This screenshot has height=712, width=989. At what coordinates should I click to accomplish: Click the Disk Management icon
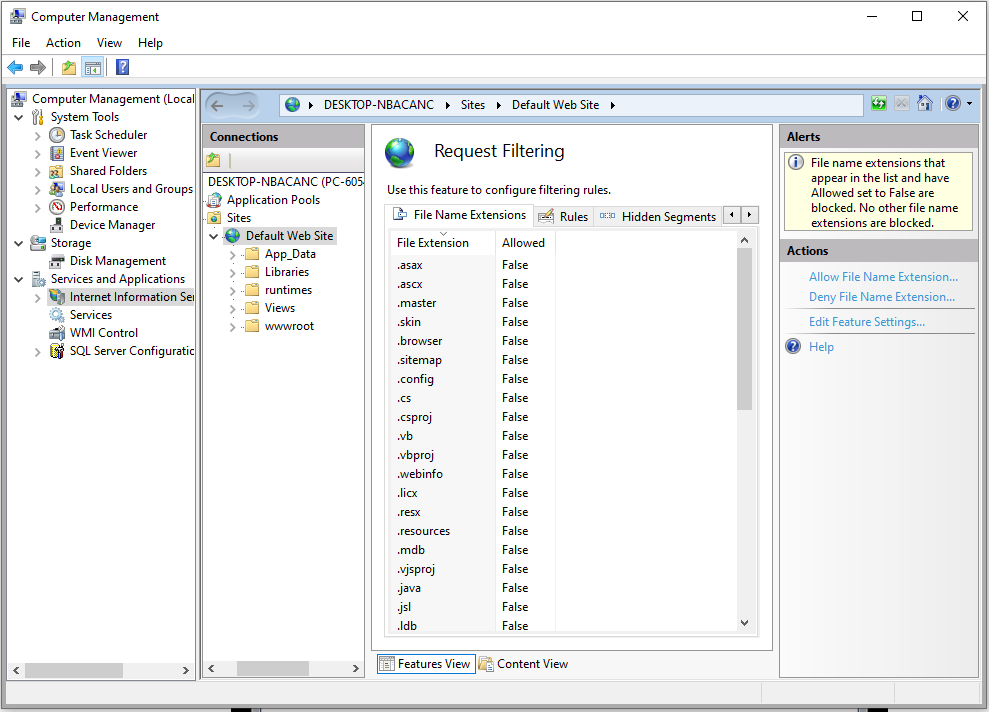point(57,261)
